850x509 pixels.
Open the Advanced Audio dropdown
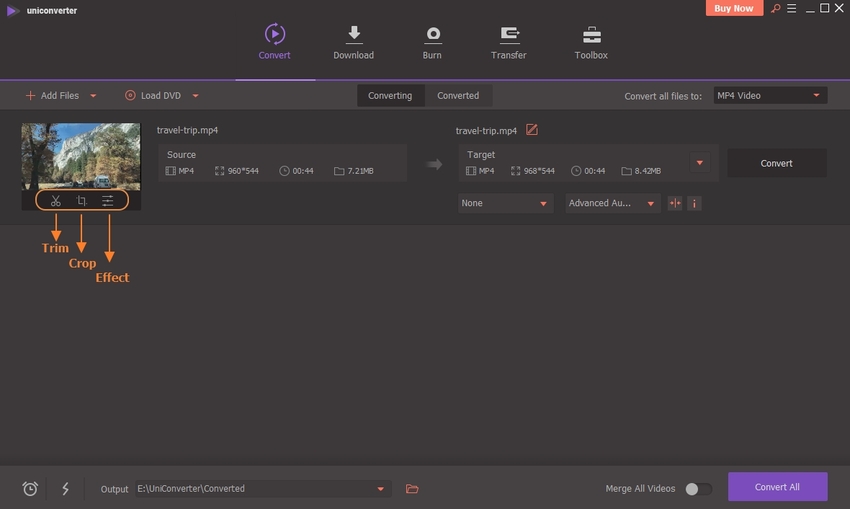[611, 203]
